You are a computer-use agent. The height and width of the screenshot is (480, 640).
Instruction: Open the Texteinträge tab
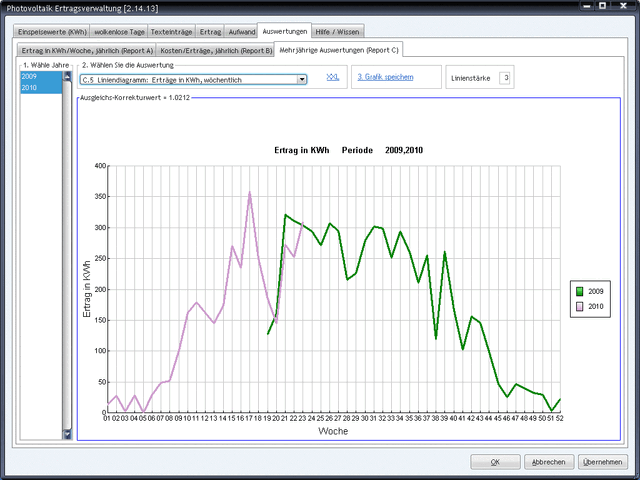(171, 32)
